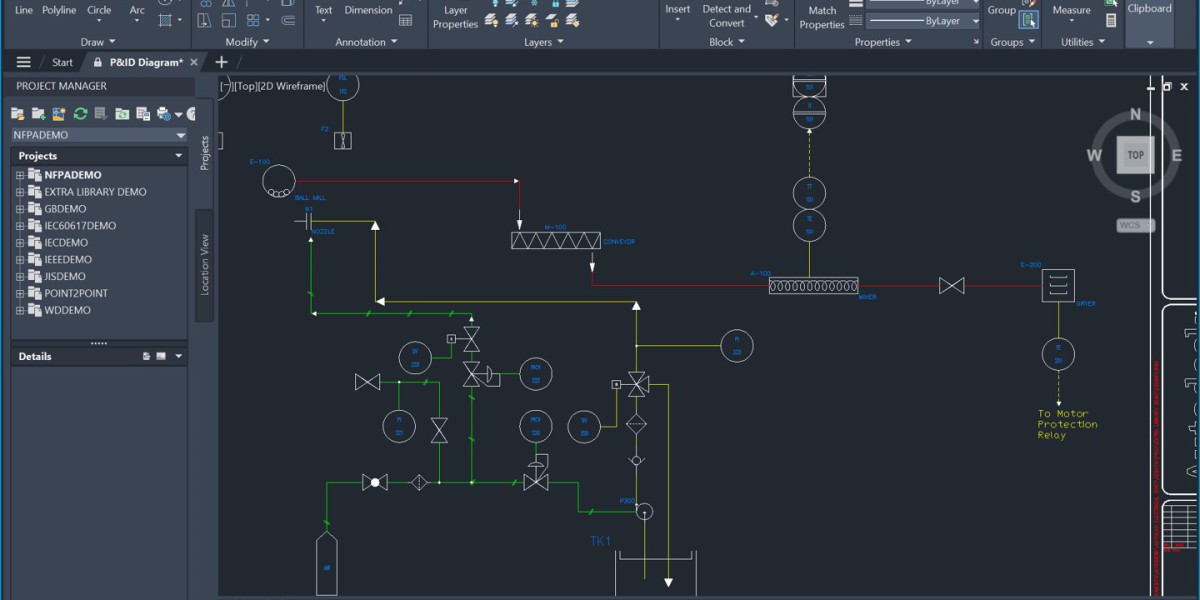
Task: Select the WDDEMO project in tree
Action: point(67,310)
